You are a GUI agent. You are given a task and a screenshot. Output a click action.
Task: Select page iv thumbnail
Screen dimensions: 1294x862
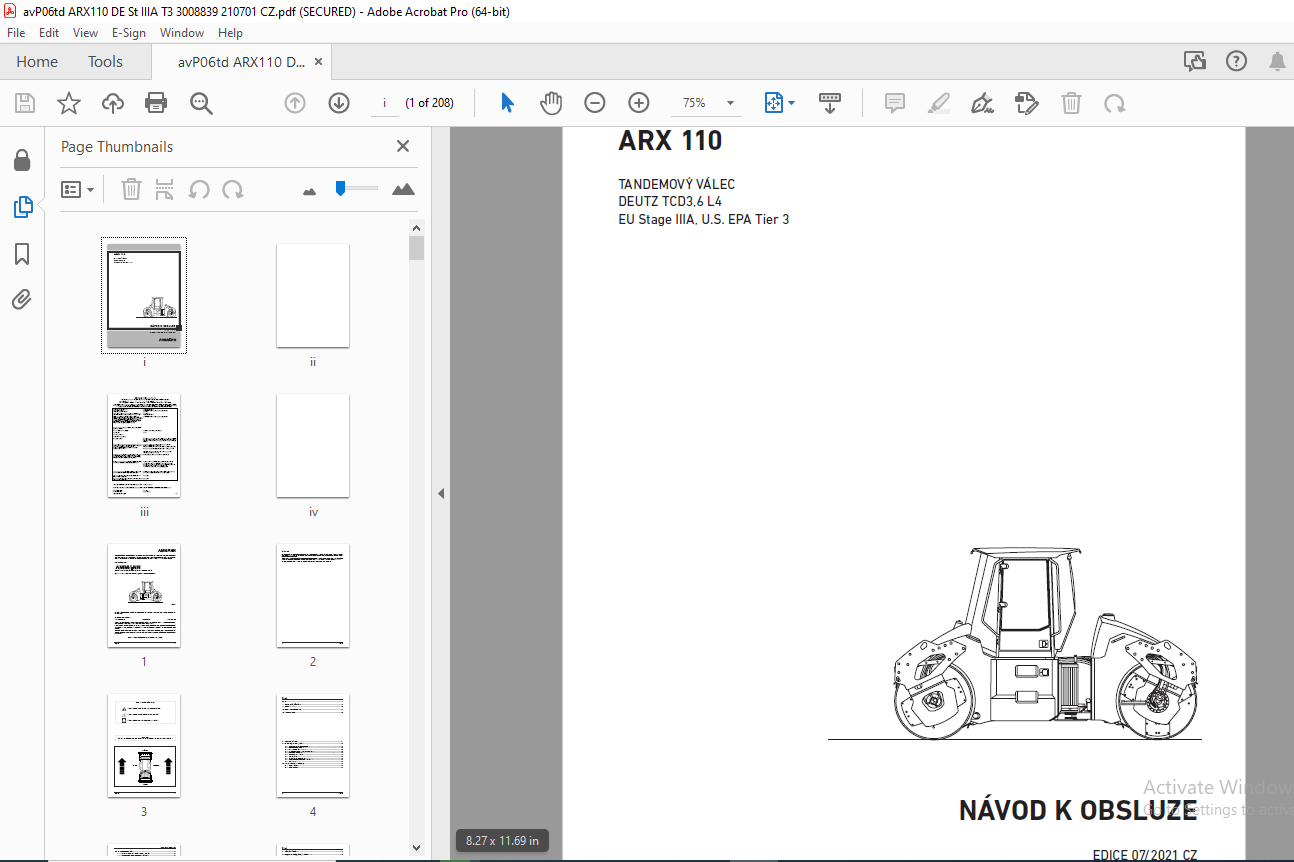point(313,445)
